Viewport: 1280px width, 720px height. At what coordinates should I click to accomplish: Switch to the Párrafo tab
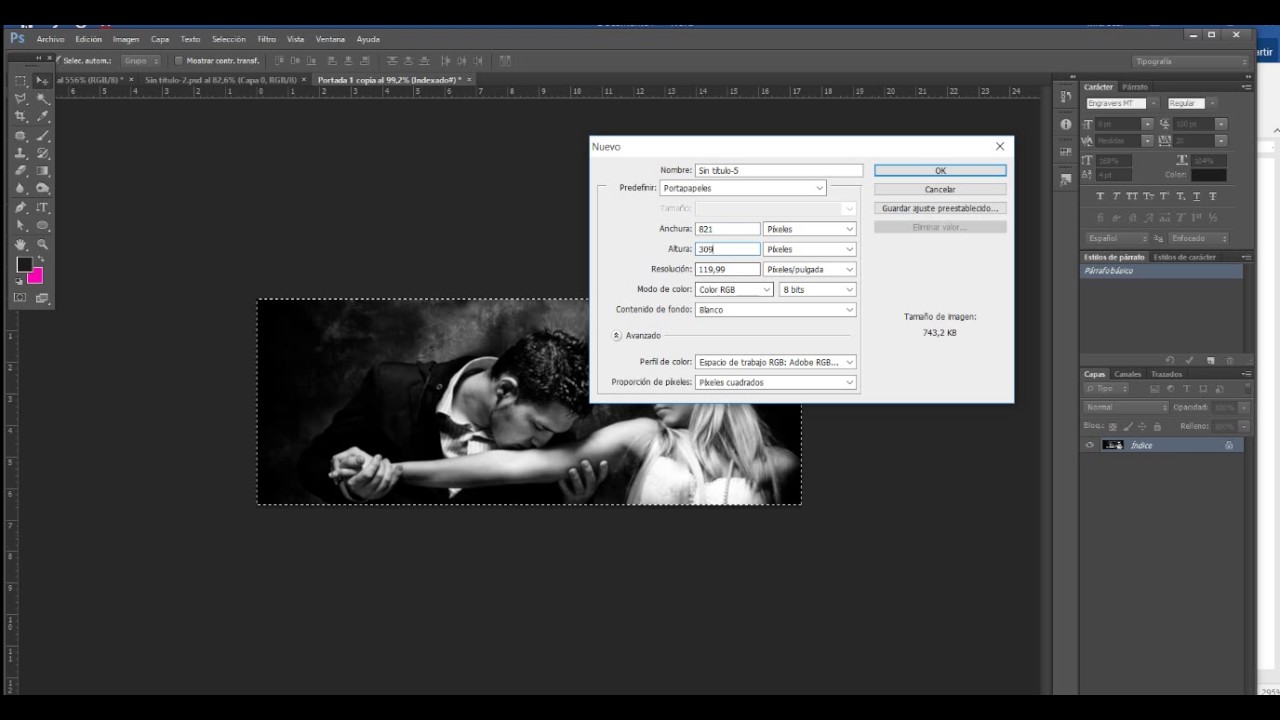(x=1135, y=87)
